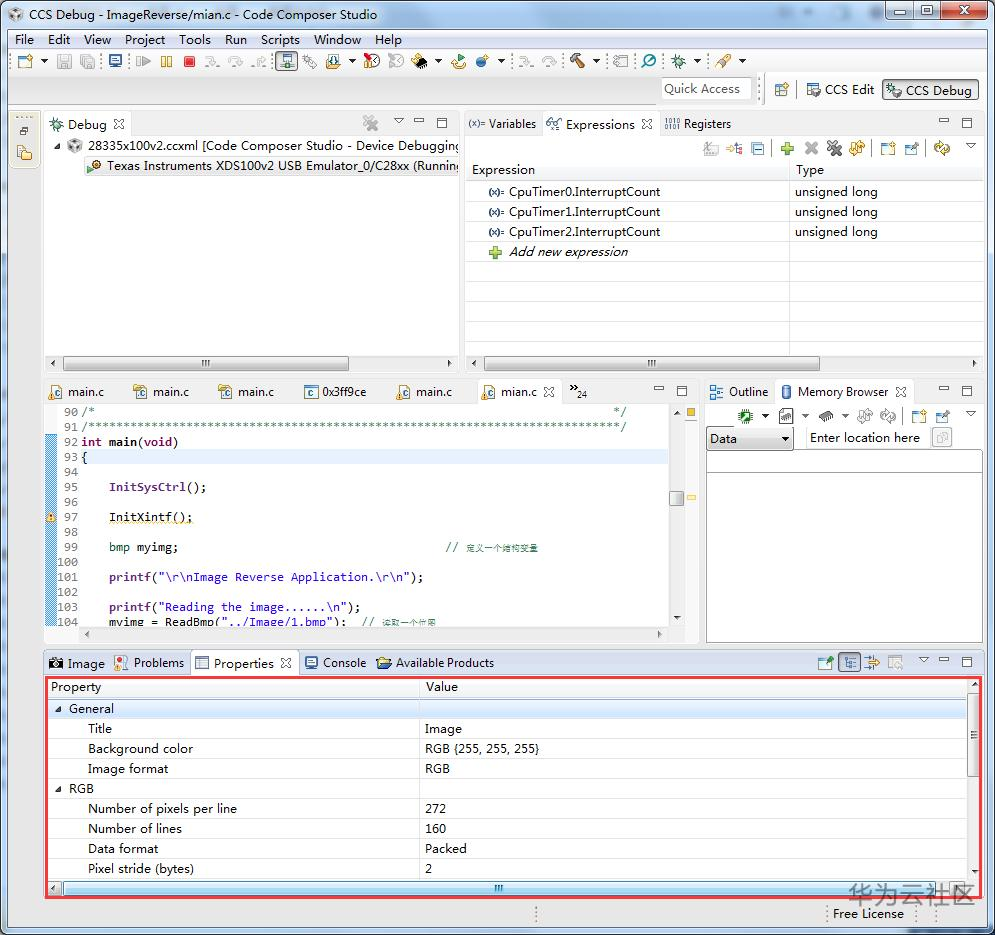Collapse the 28335x100v2.ccxml debug tree node

pyautogui.click(x=57, y=146)
